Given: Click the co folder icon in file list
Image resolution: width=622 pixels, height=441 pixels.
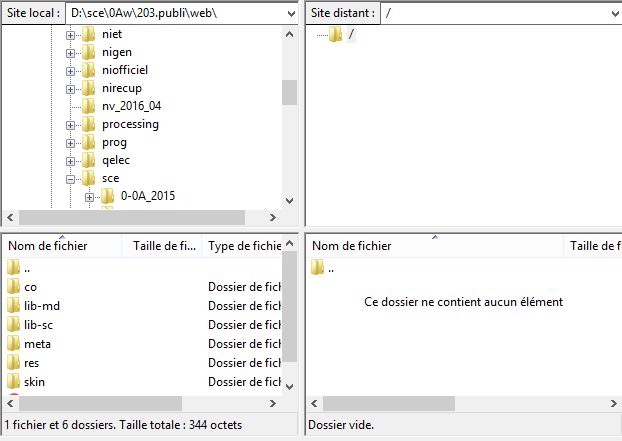Looking at the screenshot, I should pos(13,287).
